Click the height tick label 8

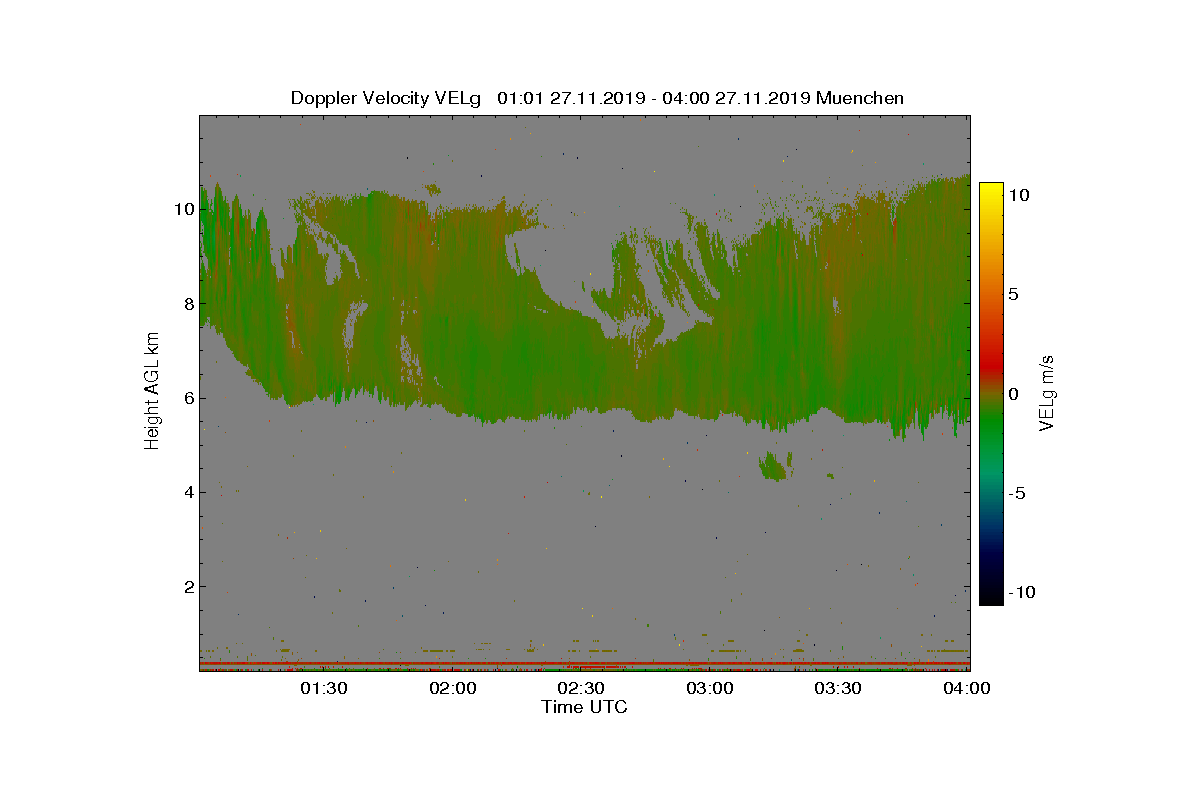point(187,304)
